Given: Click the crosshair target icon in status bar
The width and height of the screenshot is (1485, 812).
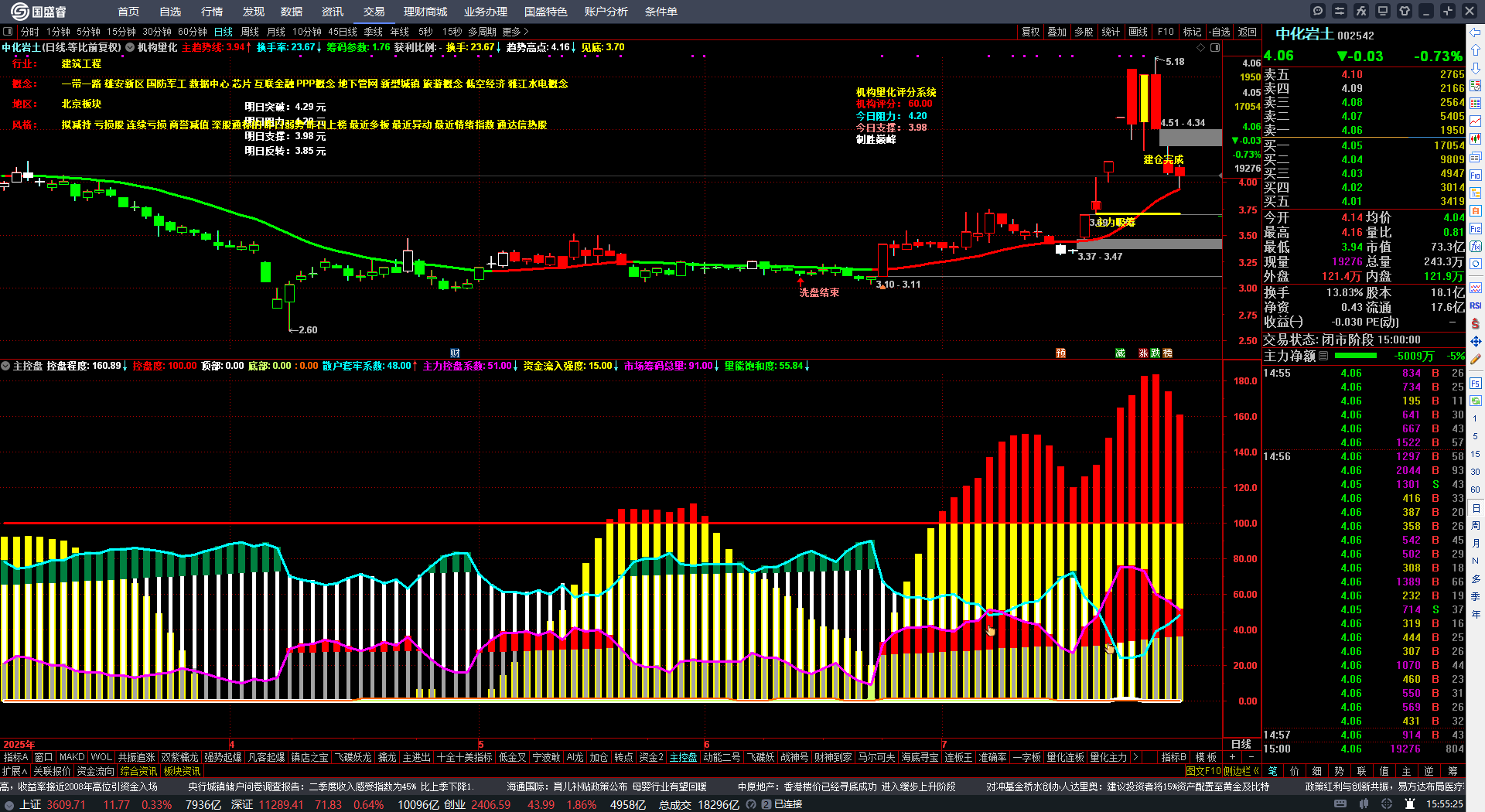Looking at the screenshot, I should tap(1388, 804).
